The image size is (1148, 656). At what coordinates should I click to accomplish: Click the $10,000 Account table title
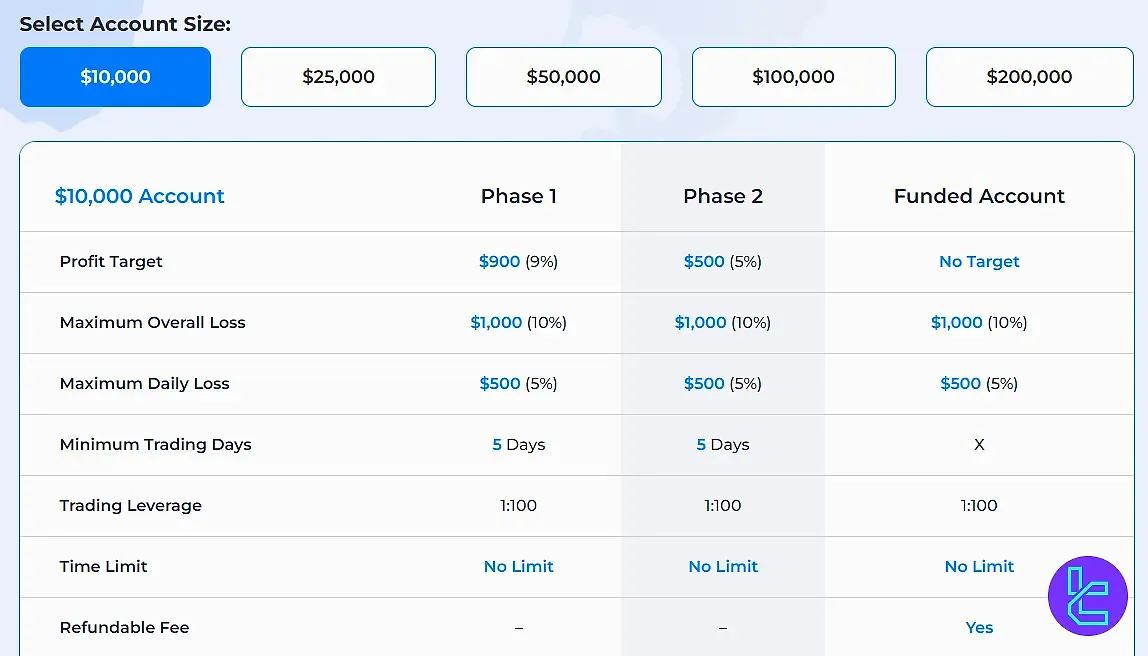(x=140, y=196)
